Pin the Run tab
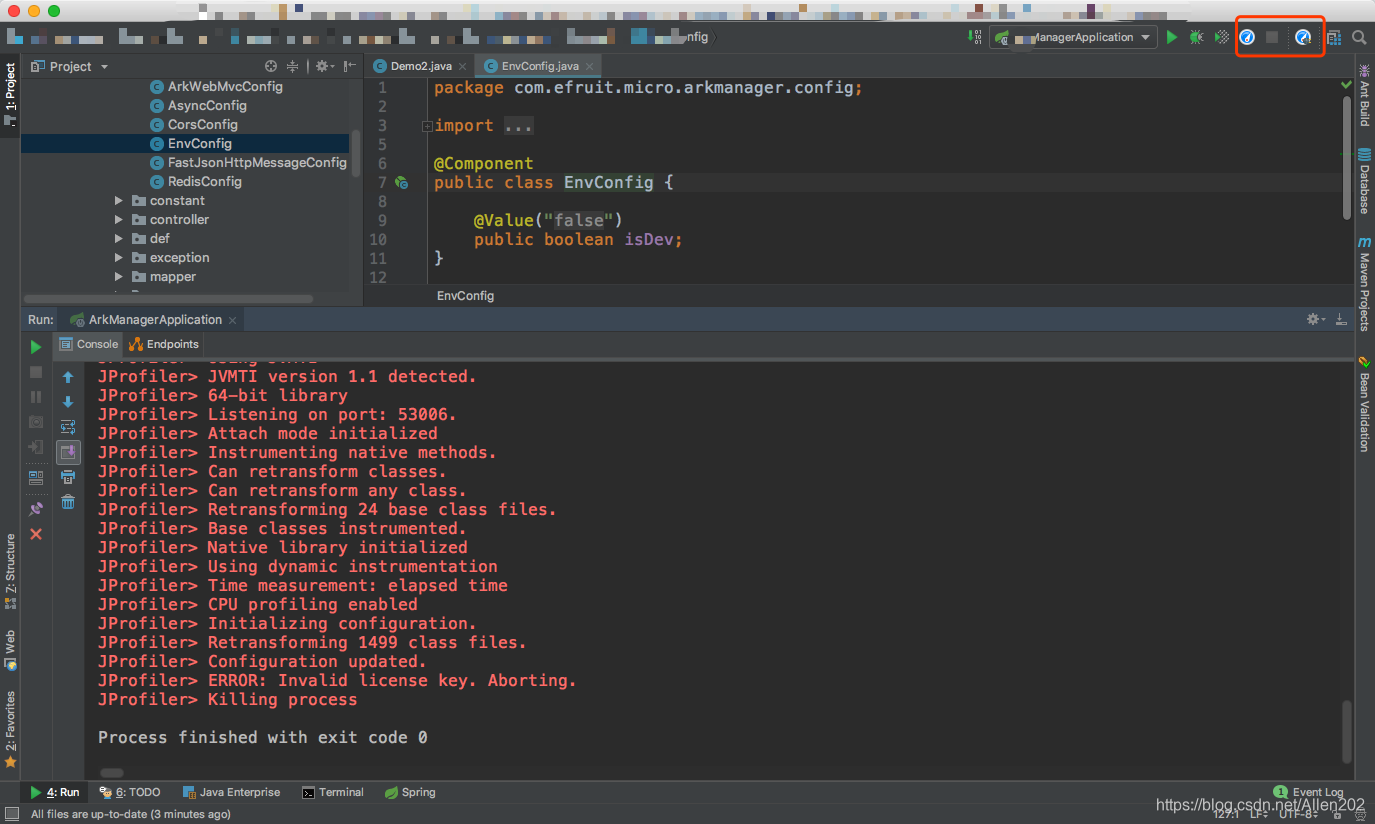 36,509
